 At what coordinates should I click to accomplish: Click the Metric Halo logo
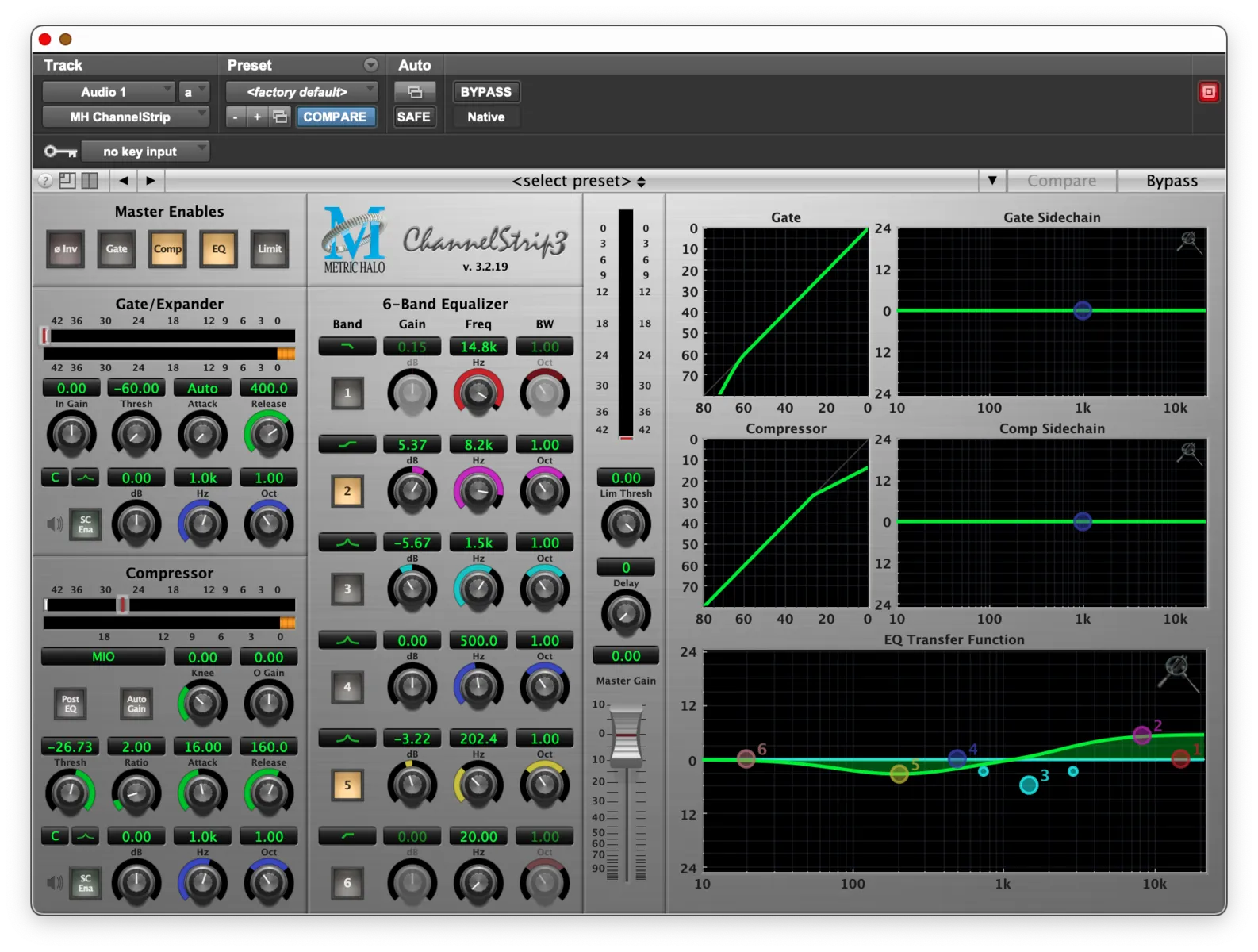pyautogui.click(x=355, y=240)
